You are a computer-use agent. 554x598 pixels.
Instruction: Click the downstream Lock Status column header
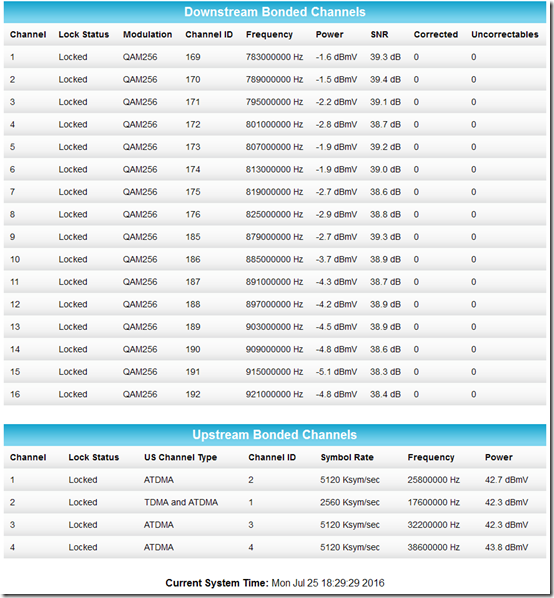84,35
